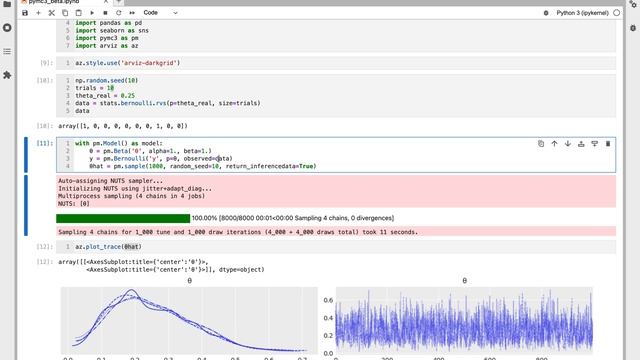
Task: Click the 'import arviz as az' line
Action: tap(107, 46)
